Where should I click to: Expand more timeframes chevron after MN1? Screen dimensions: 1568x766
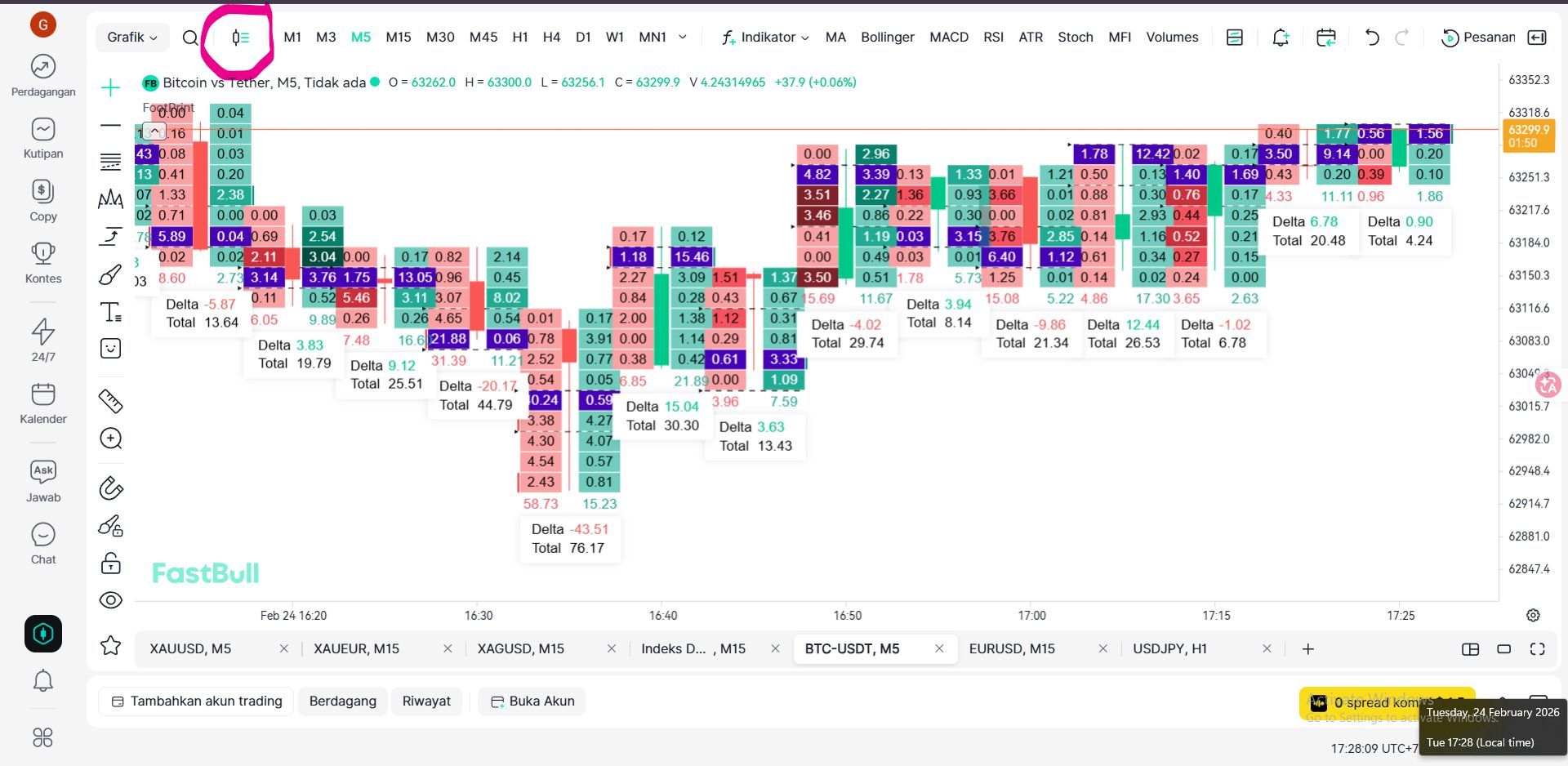click(683, 37)
